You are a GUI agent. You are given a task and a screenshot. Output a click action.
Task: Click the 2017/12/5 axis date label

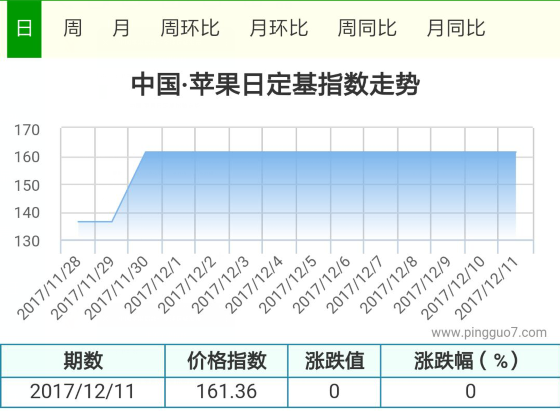coord(288,285)
